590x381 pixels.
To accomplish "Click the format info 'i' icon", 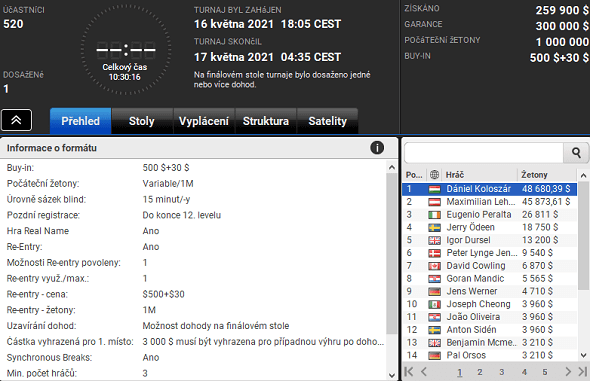I will (377, 148).
